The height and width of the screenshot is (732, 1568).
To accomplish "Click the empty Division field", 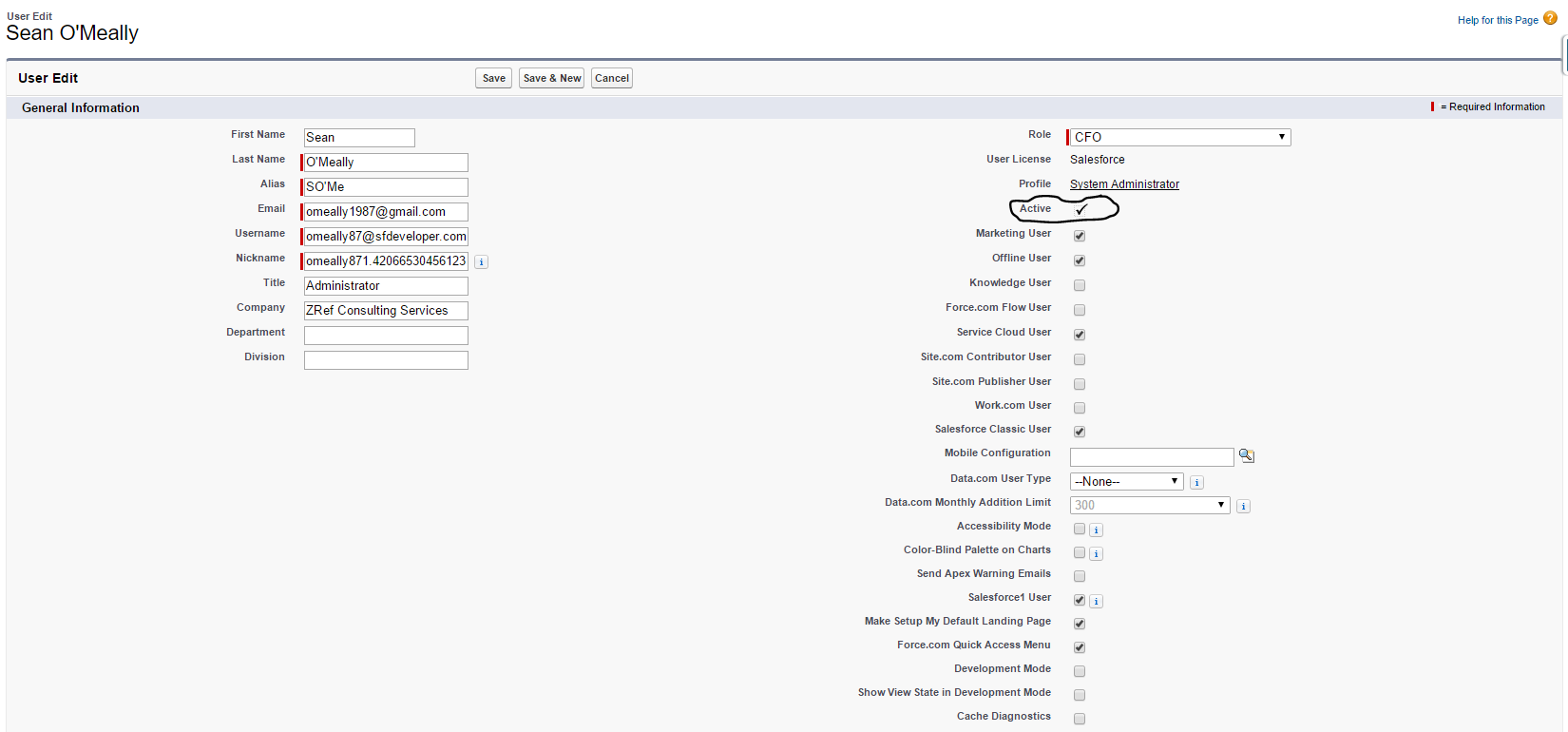I will [386, 360].
